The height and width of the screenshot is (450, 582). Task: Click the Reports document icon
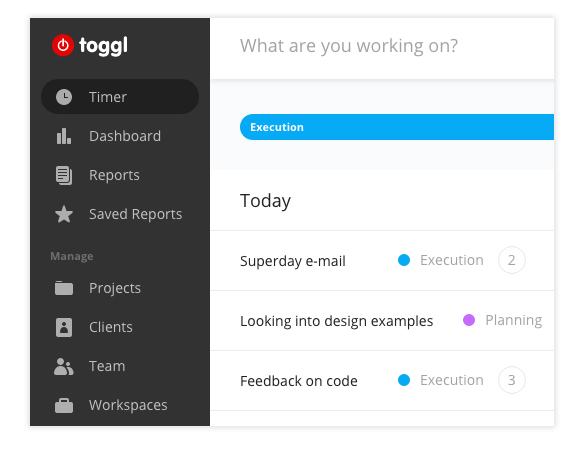64,175
